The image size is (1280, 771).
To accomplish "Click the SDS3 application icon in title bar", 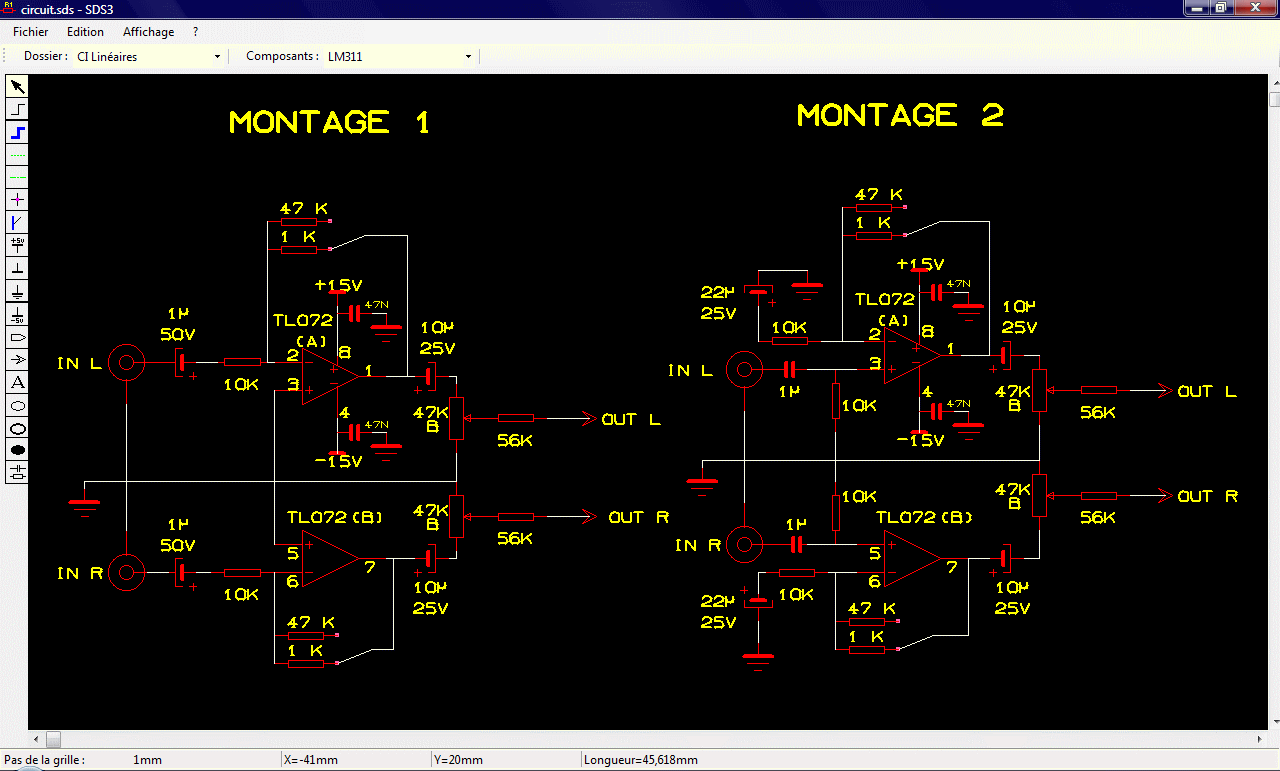I will pyautogui.click(x=10, y=8).
